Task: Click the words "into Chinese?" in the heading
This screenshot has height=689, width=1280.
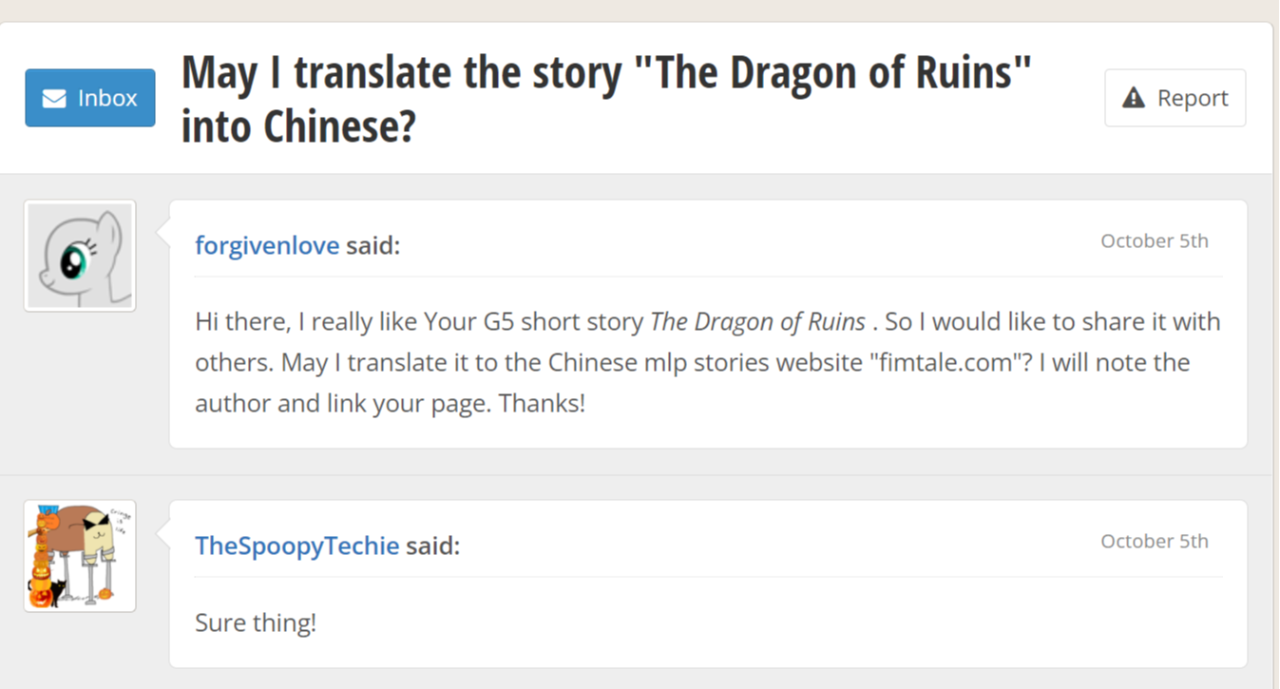Action: pos(297,127)
